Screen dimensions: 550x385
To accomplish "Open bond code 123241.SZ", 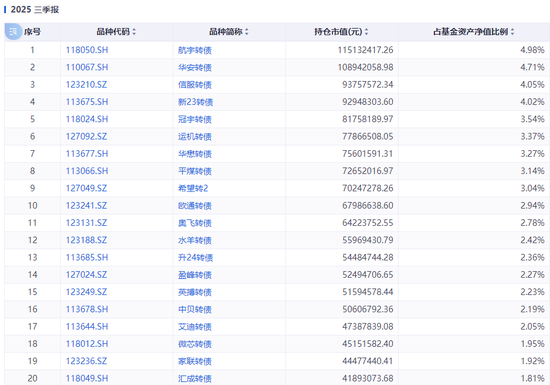I will (x=86, y=205).
